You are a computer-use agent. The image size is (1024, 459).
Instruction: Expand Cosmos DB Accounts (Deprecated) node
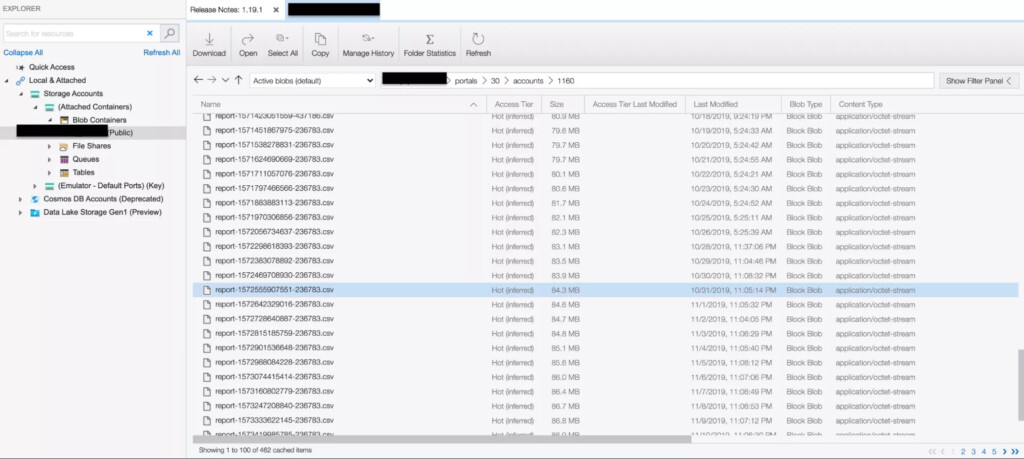(x=21, y=199)
